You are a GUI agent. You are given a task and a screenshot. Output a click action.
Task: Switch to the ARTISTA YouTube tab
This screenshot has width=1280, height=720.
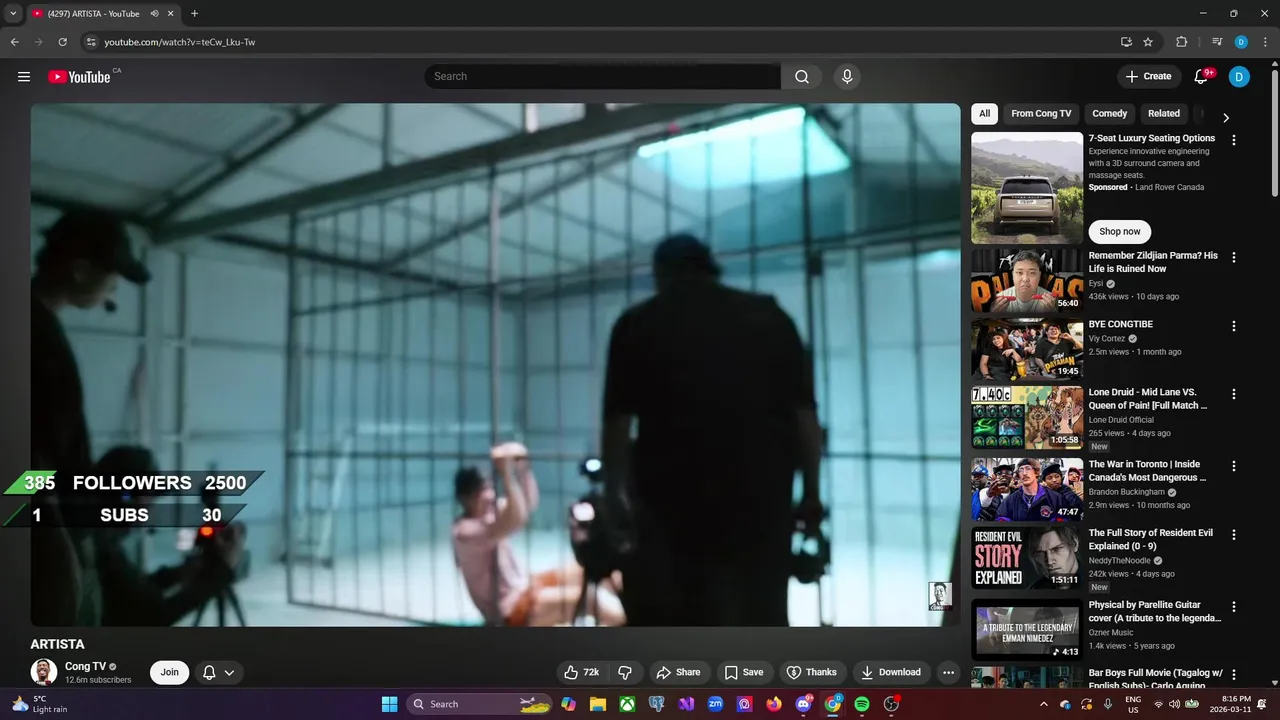tap(93, 14)
